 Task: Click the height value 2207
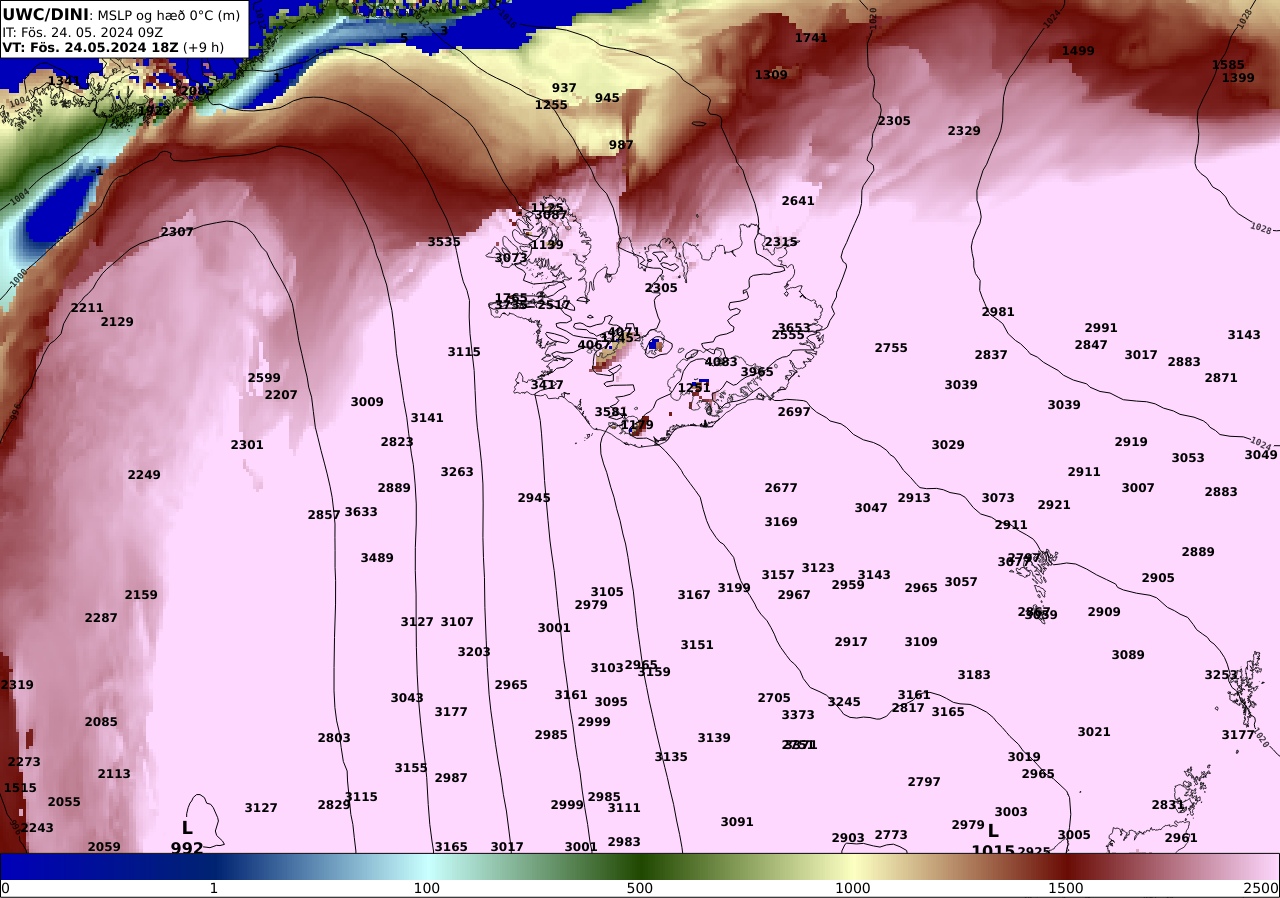(281, 395)
